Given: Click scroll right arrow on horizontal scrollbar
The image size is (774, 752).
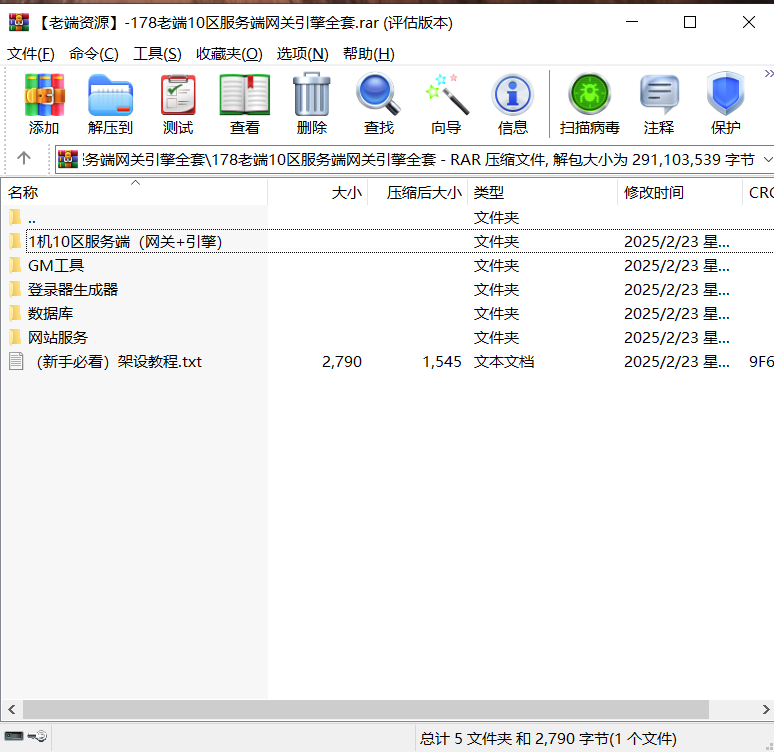Looking at the screenshot, I should point(766,710).
